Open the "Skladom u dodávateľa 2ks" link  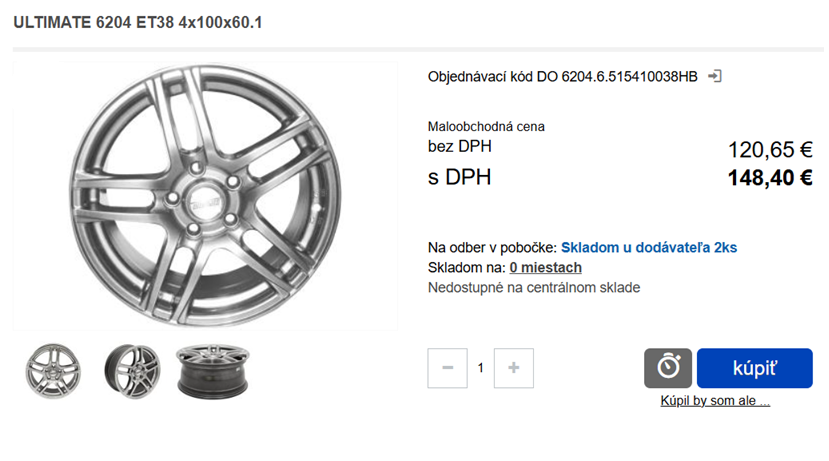[x=649, y=247]
